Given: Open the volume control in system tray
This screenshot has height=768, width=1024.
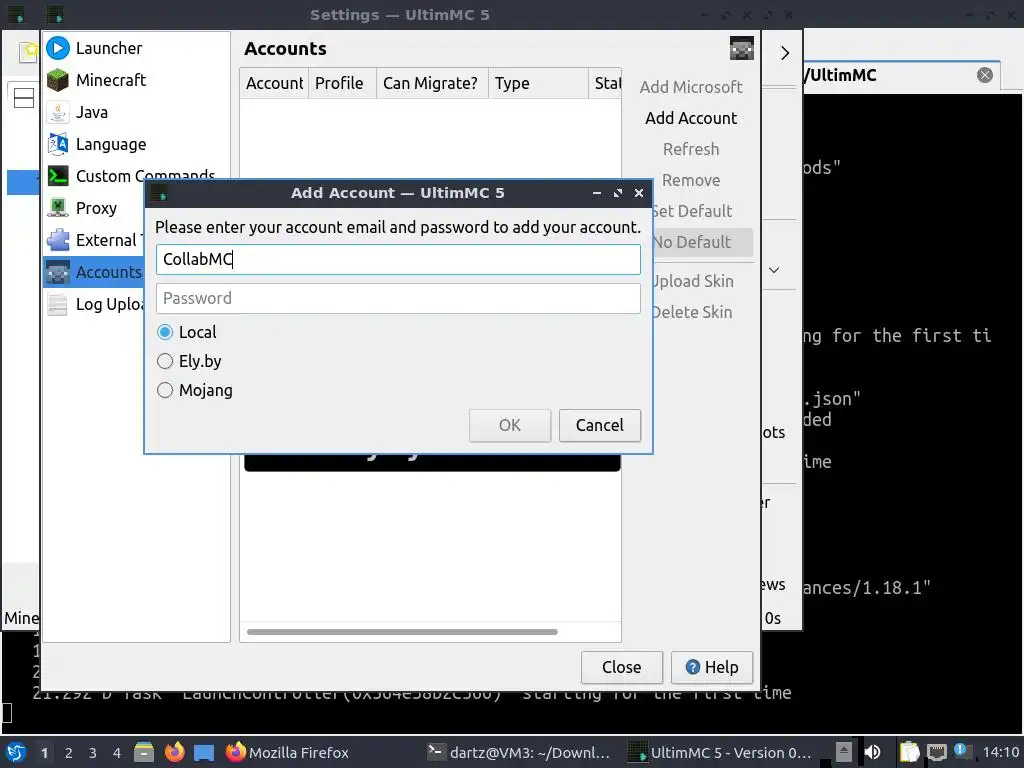Looking at the screenshot, I should click(x=872, y=752).
